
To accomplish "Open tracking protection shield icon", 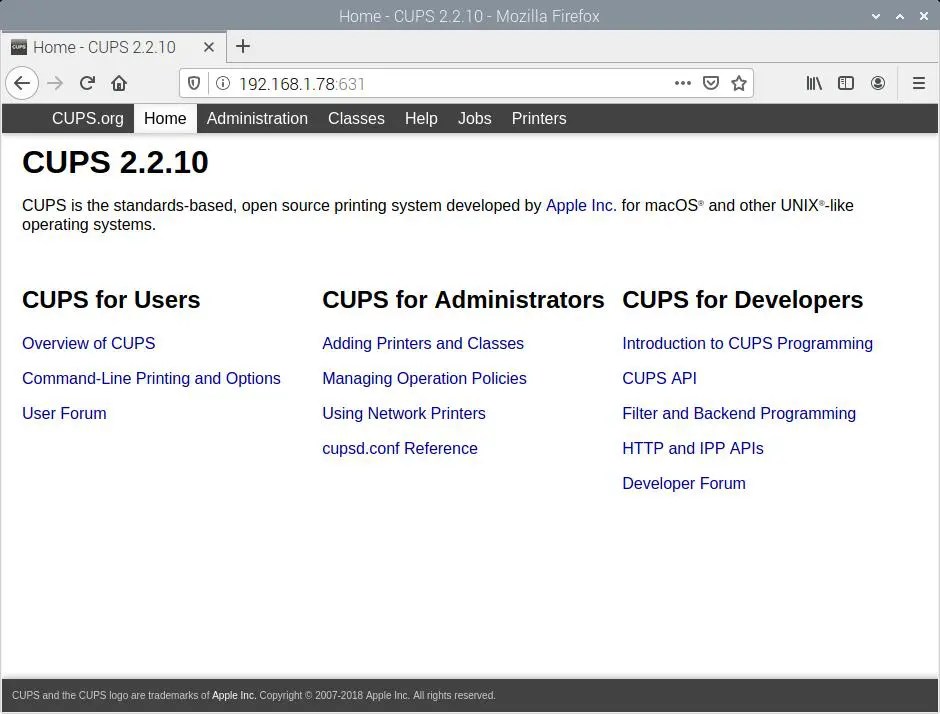I will pos(194,83).
